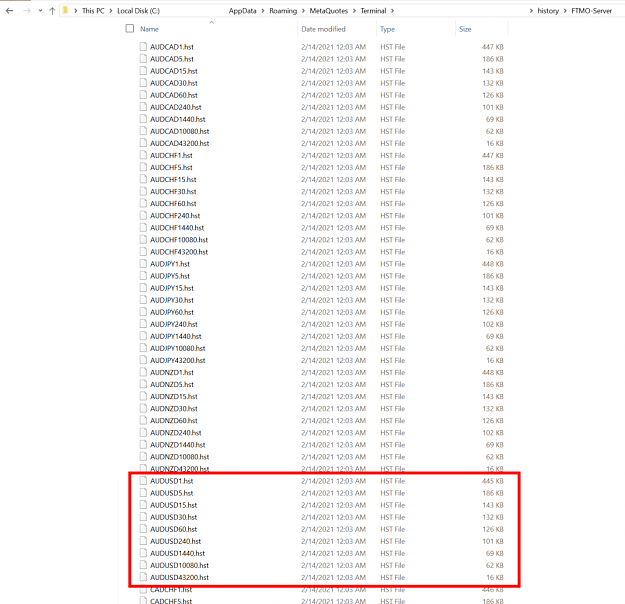Select the AUDJPY15.hst file name
Screen dimensions: 625x604
172,288
